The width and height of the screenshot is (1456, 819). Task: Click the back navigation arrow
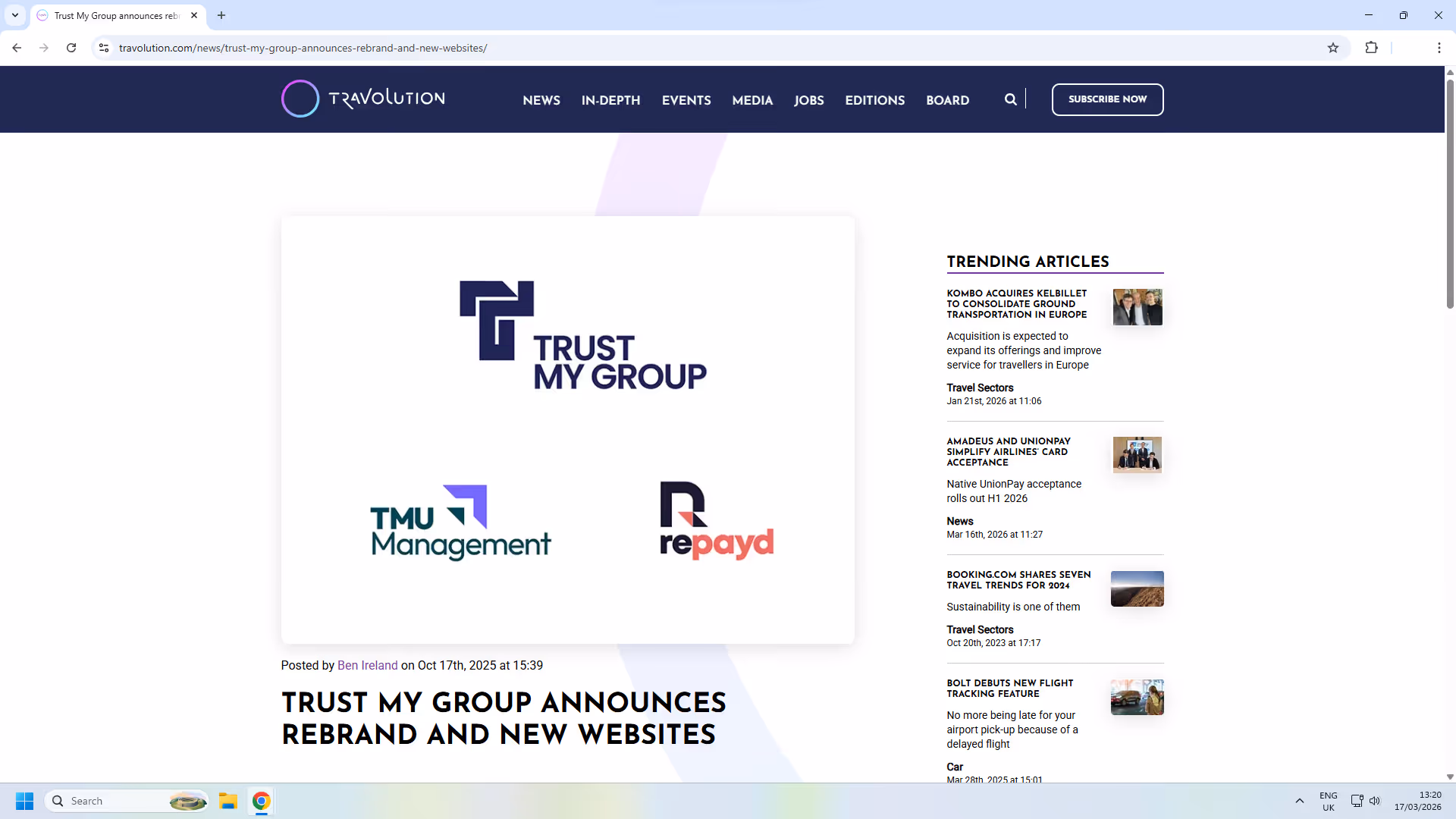17,48
